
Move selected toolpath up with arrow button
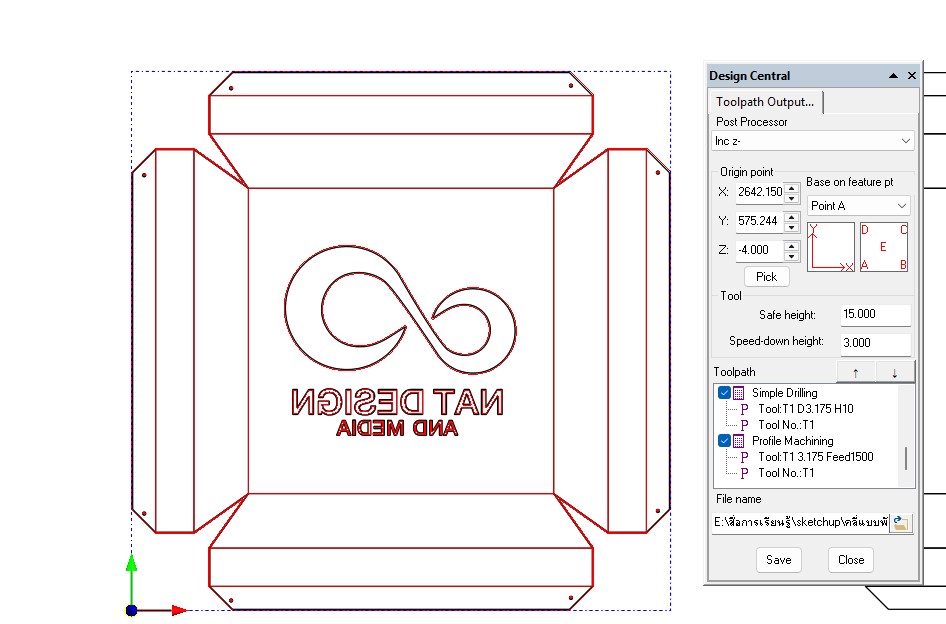click(x=855, y=373)
